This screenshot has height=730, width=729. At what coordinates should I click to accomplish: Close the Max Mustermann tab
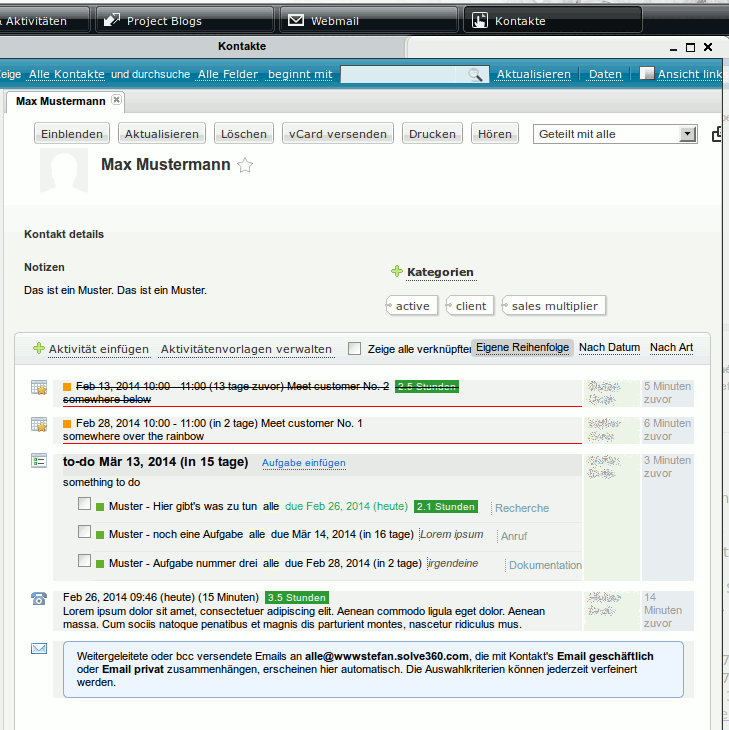(x=116, y=100)
